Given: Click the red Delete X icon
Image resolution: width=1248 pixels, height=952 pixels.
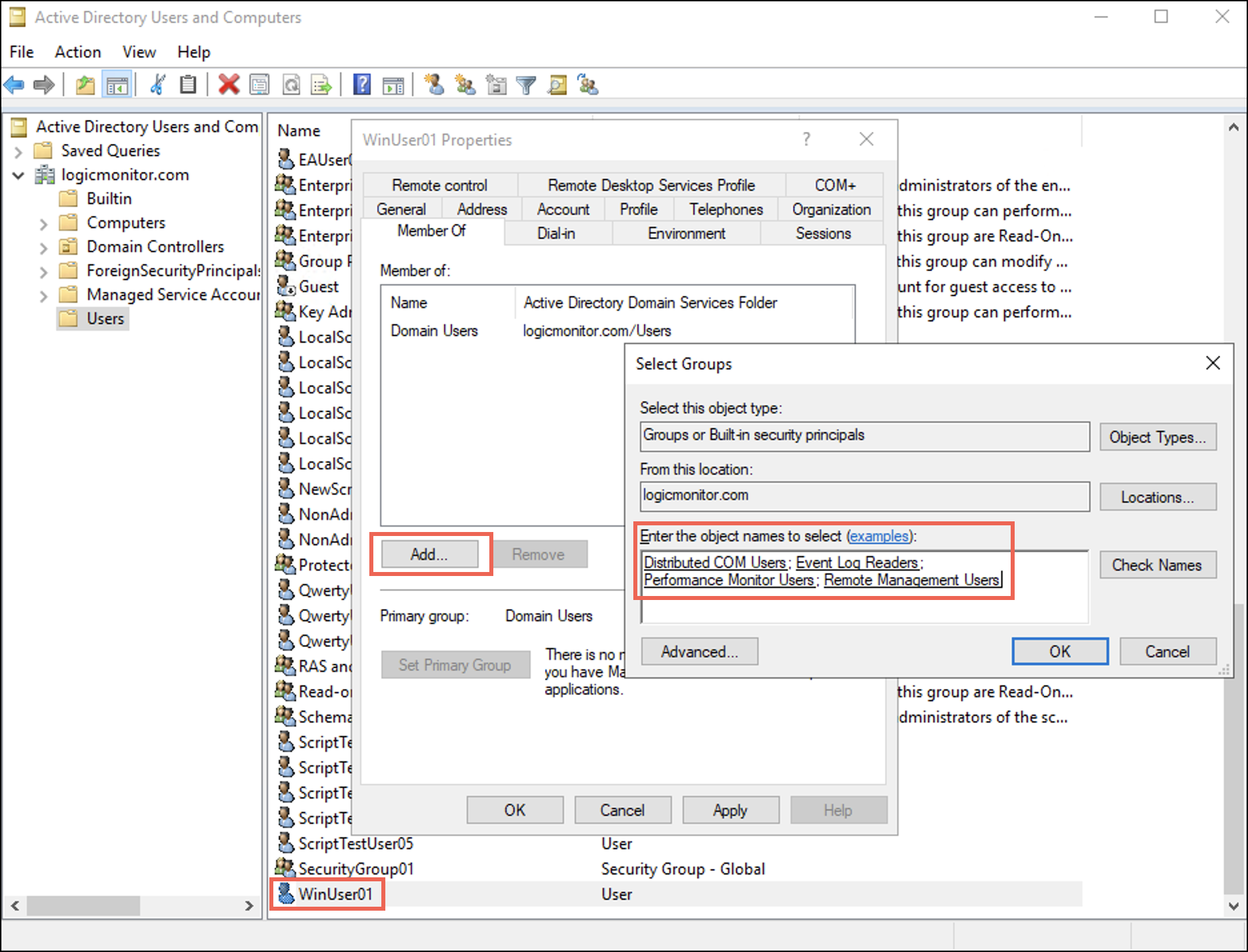Looking at the screenshot, I should [x=229, y=85].
